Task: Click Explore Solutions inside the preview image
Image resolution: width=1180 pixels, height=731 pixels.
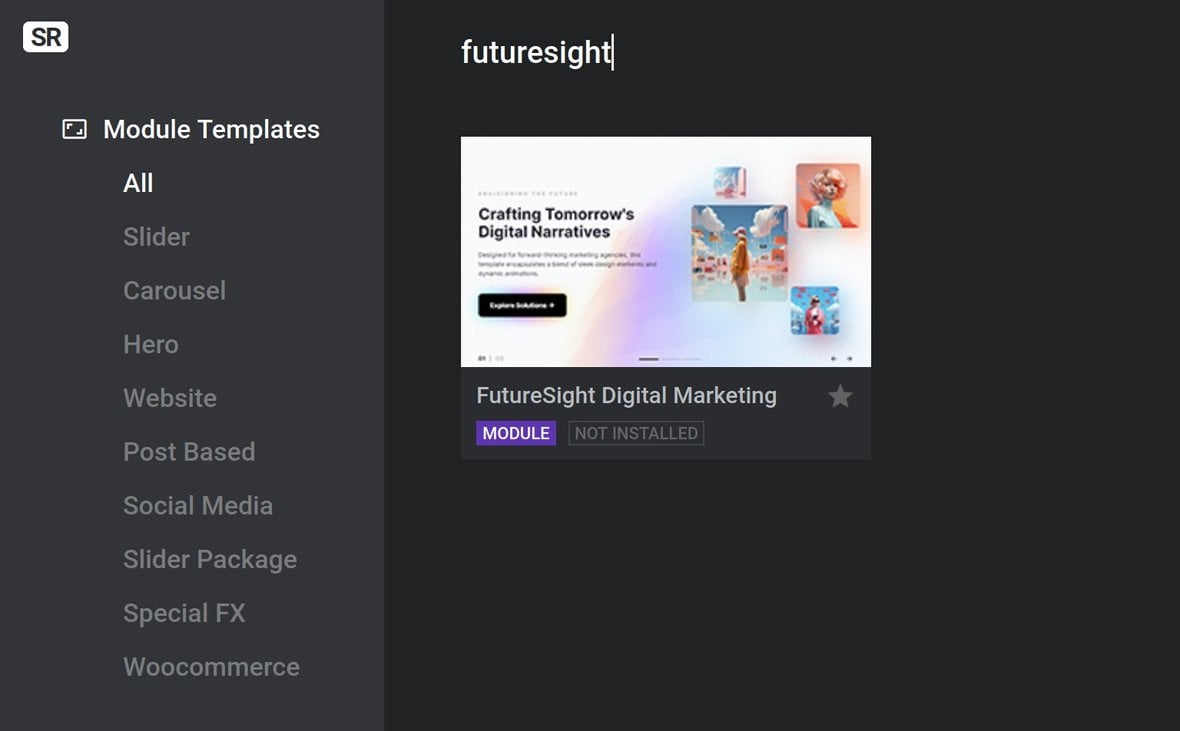Action: coord(522,305)
